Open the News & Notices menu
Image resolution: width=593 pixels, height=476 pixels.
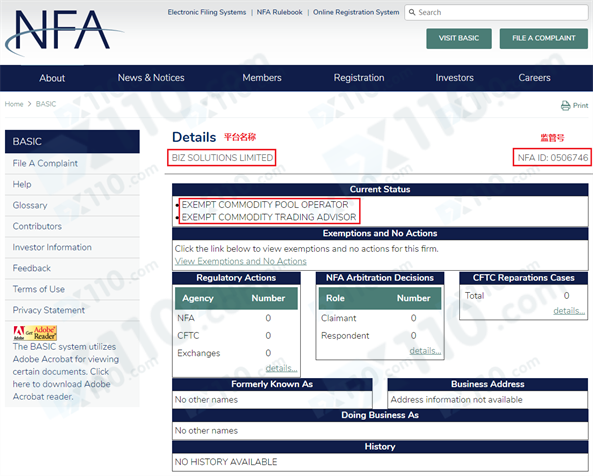click(151, 78)
